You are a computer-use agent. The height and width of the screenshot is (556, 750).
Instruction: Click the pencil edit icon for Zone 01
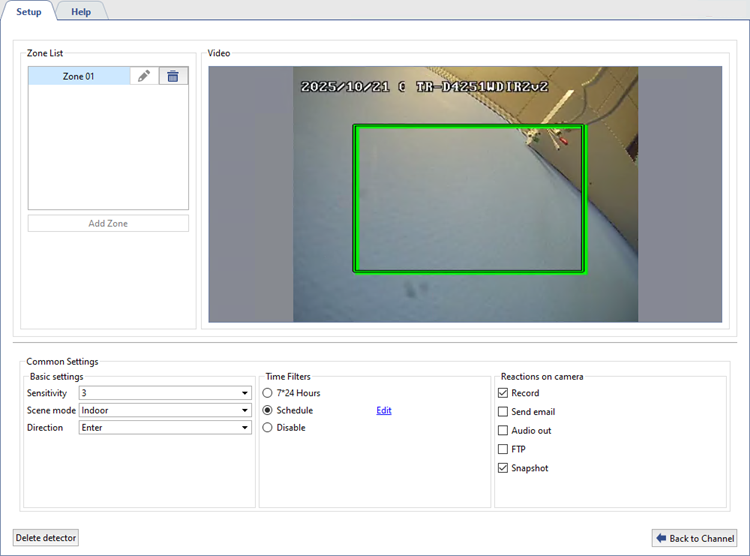click(144, 76)
